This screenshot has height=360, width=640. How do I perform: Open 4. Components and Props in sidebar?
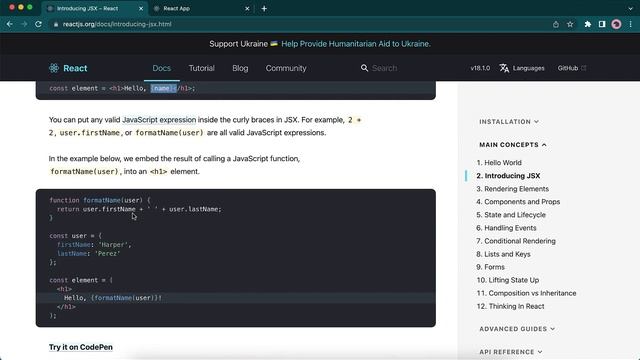(x=518, y=202)
